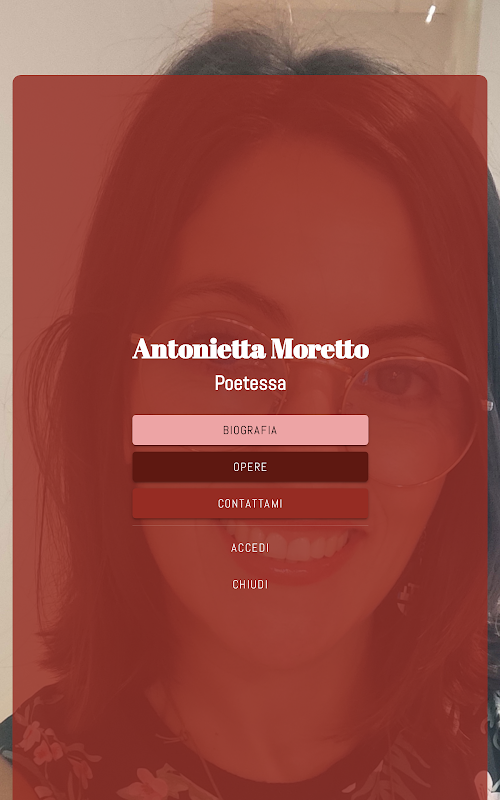500x800 pixels.
Task: Click the empty red overlay area below Chiudi
Action: click(x=250, y=689)
